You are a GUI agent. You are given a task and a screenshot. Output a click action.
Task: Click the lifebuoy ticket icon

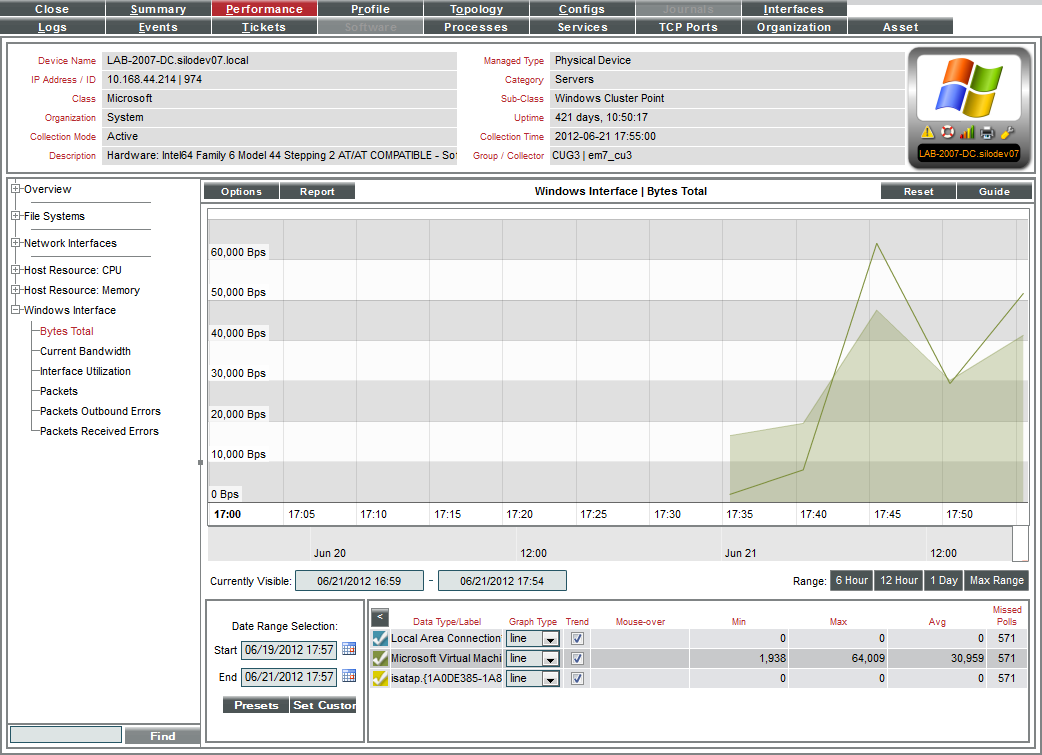(x=947, y=132)
